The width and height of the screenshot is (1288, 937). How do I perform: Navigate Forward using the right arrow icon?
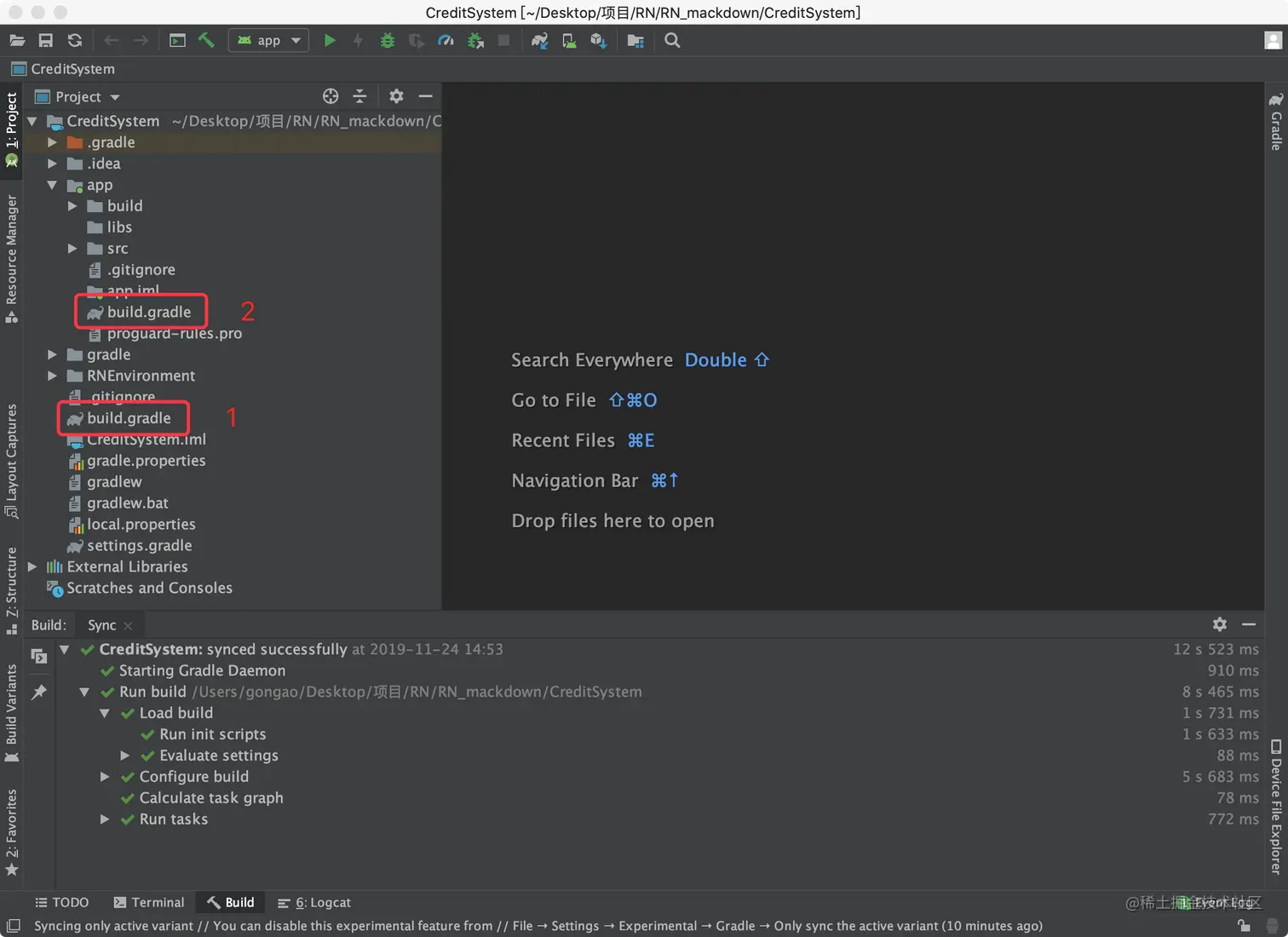click(141, 40)
